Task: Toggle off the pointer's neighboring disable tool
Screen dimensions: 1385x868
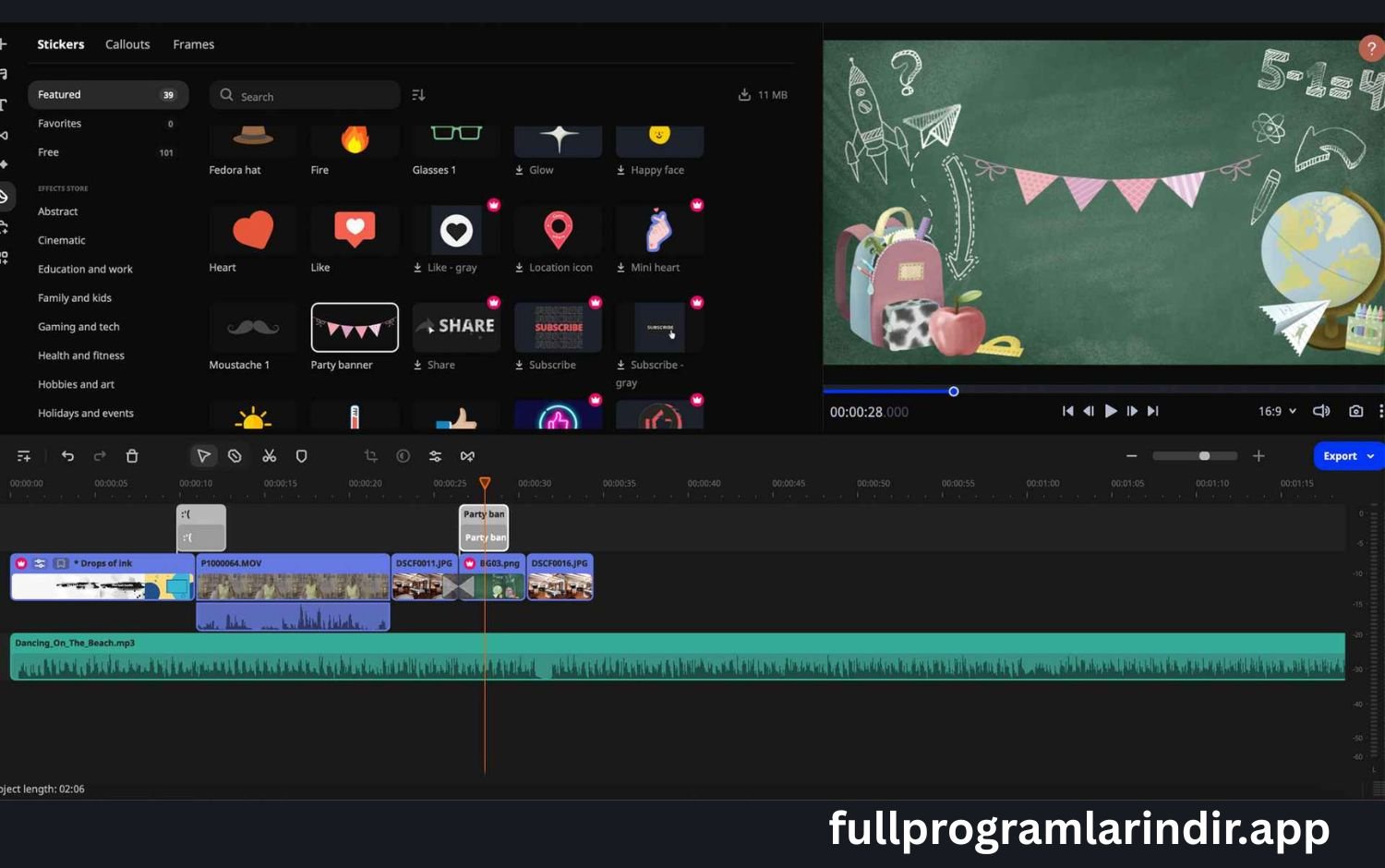Action: [235, 455]
